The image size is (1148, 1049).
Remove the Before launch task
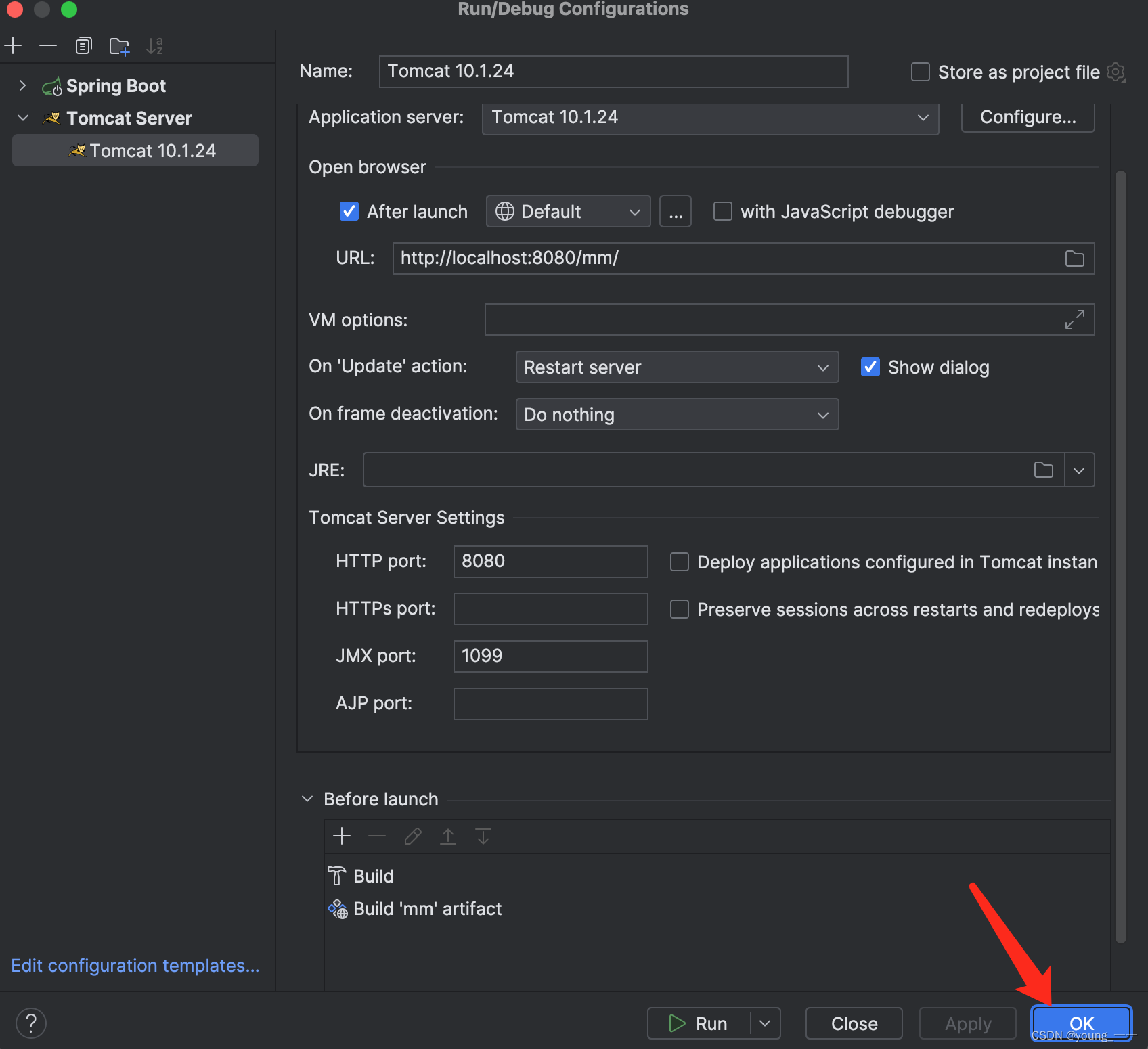coord(377,836)
